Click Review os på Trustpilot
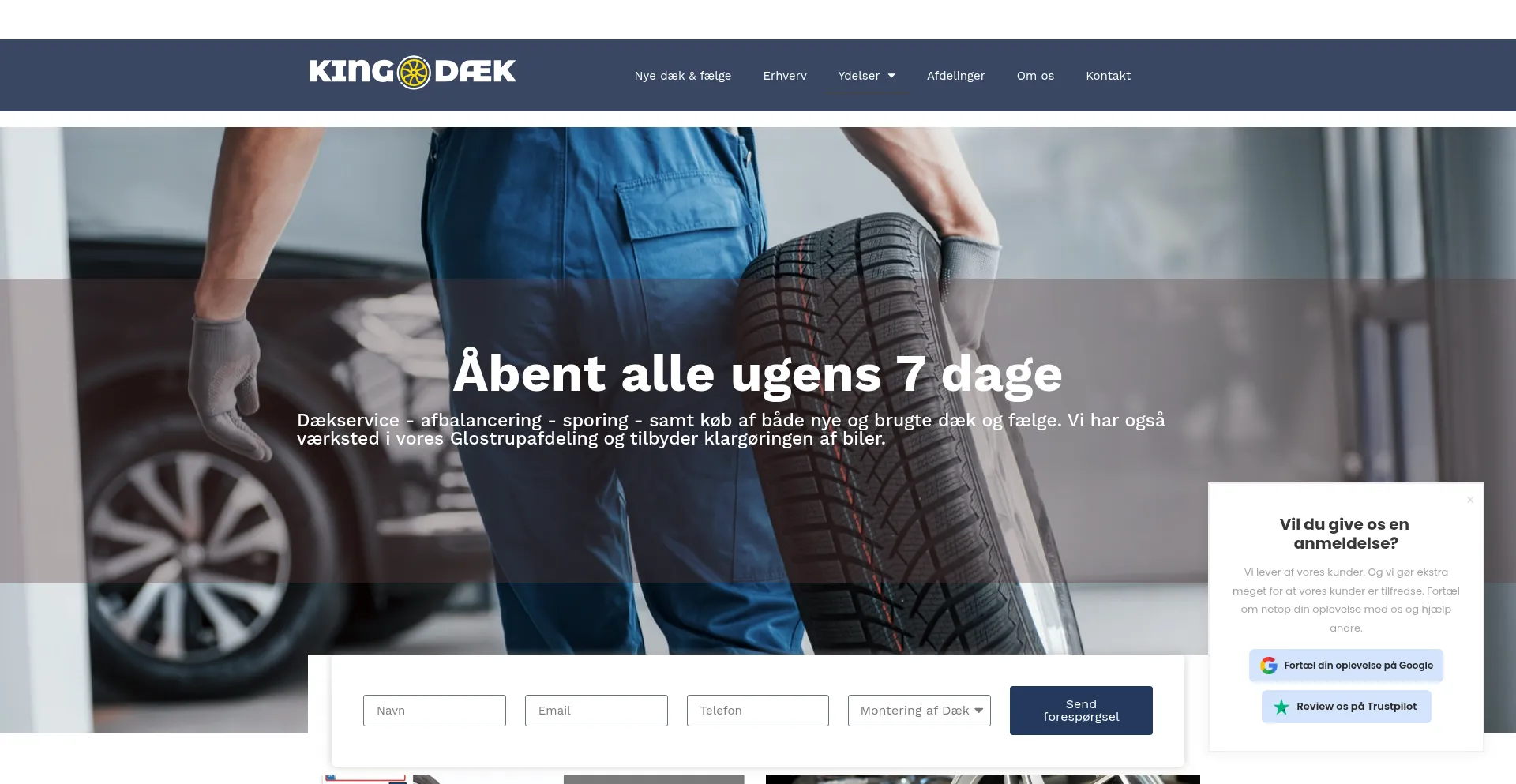This screenshot has width=1516, height=784. tap(1346, 707)
